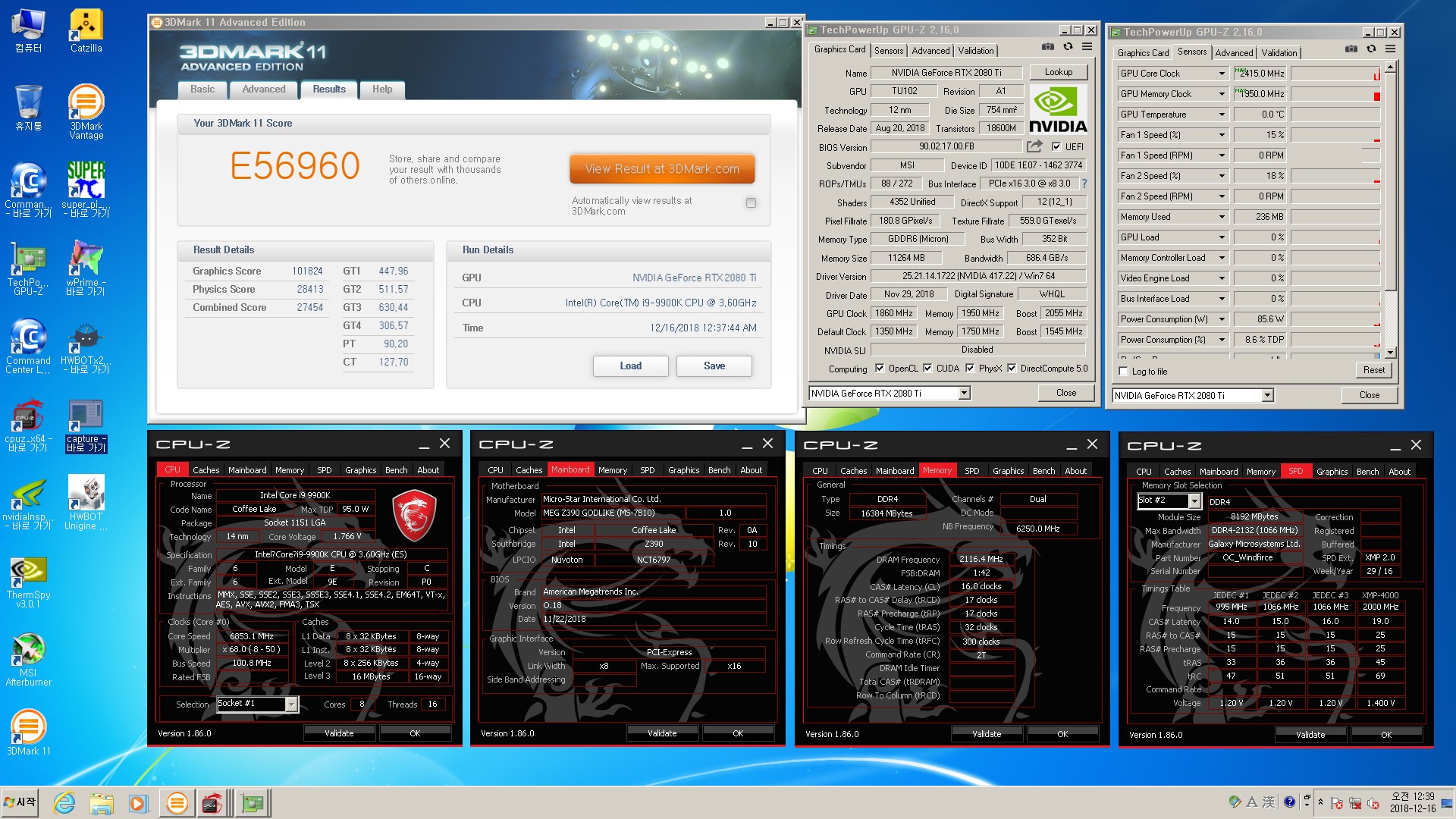The width and height of the screenshot is (1456, 819).
Task: Launch super_pi shortcut on desktop
Action: click(x=86, y=190)
